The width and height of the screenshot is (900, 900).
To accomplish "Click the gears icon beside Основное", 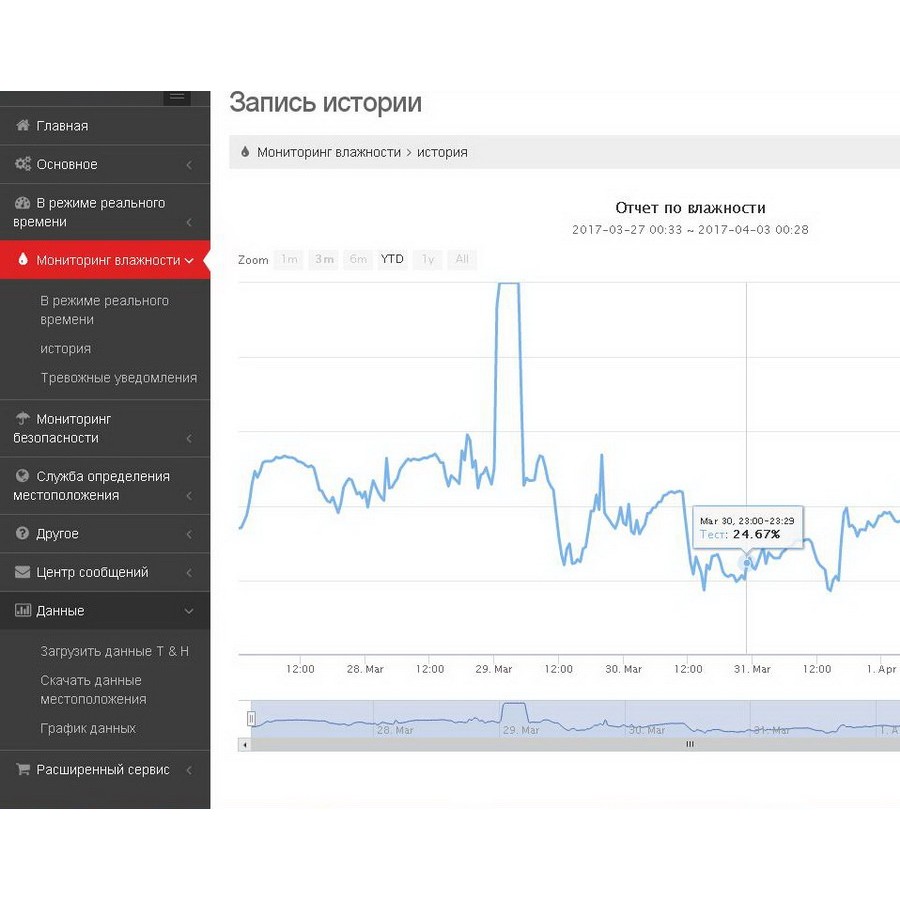I will point(23,164).
